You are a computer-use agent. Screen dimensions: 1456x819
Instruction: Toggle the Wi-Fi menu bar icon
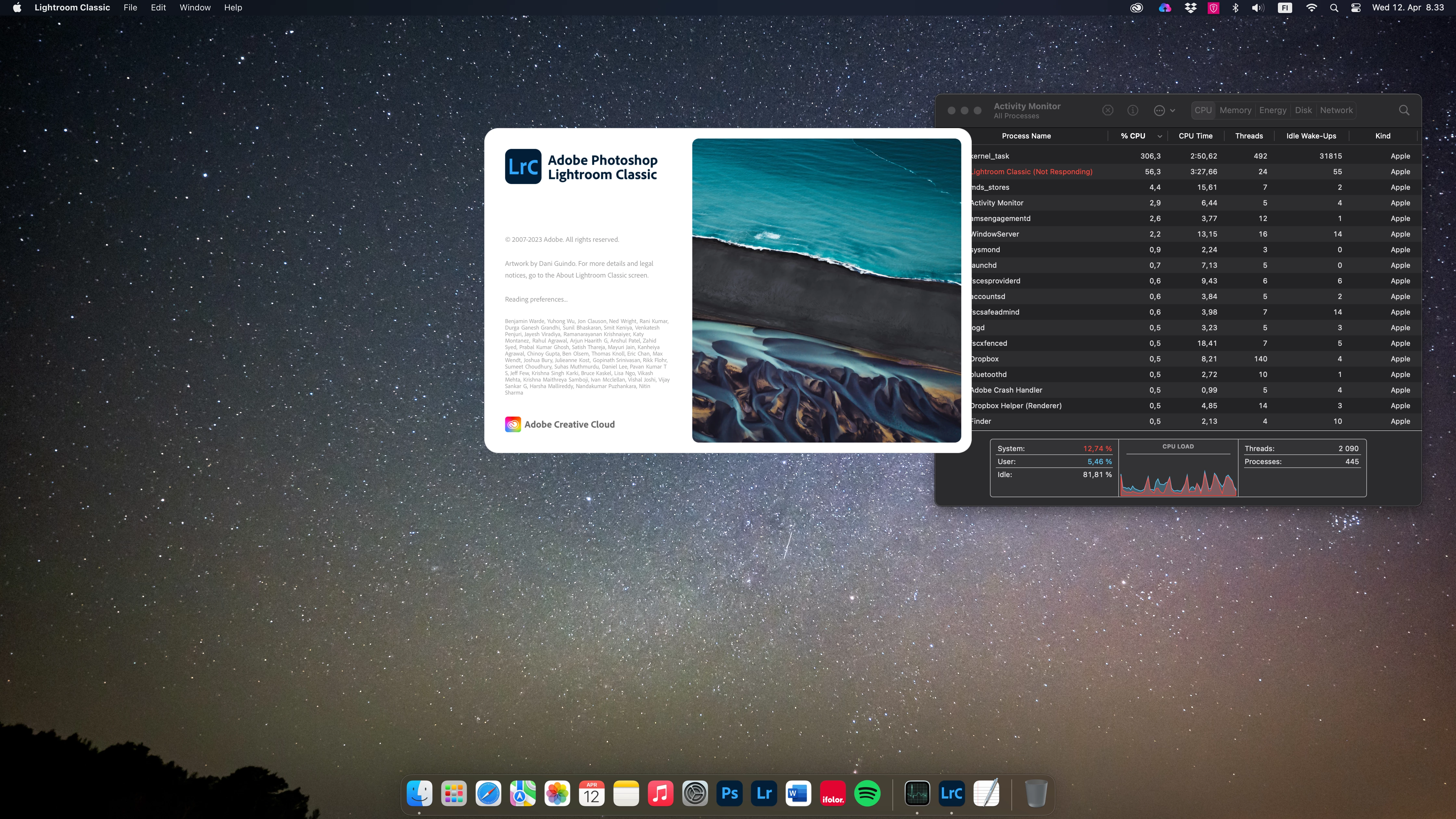[x=1311, y=8]
